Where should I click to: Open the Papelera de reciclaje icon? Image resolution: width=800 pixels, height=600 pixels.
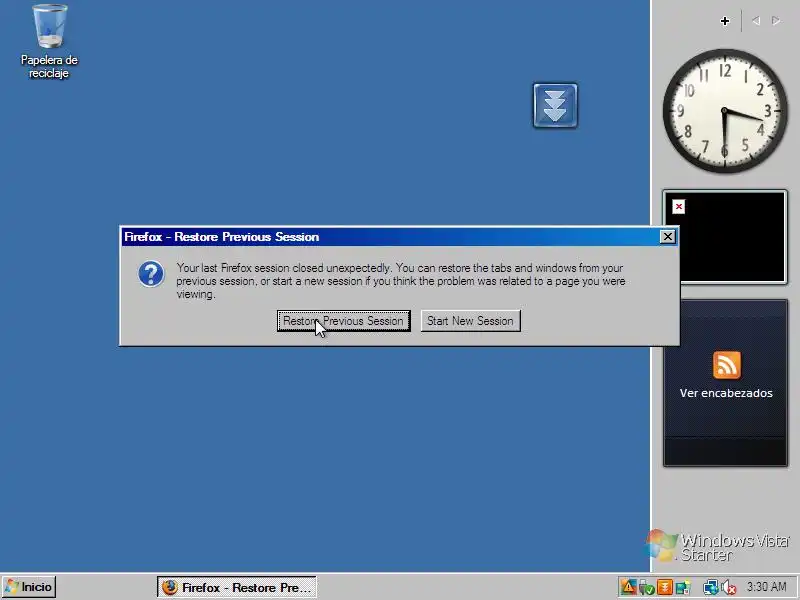tap(49, 42)
